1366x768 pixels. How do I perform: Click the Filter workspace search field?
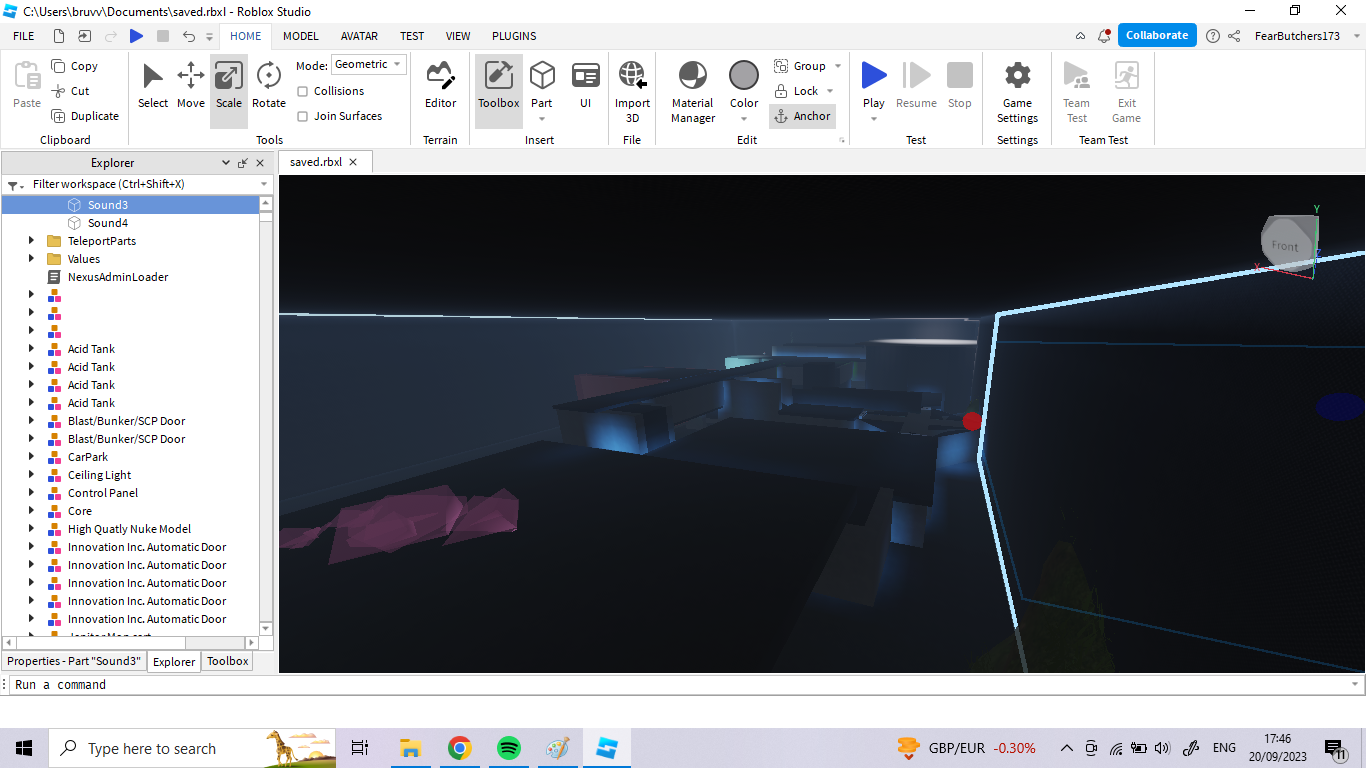click(x=138, y=184)
